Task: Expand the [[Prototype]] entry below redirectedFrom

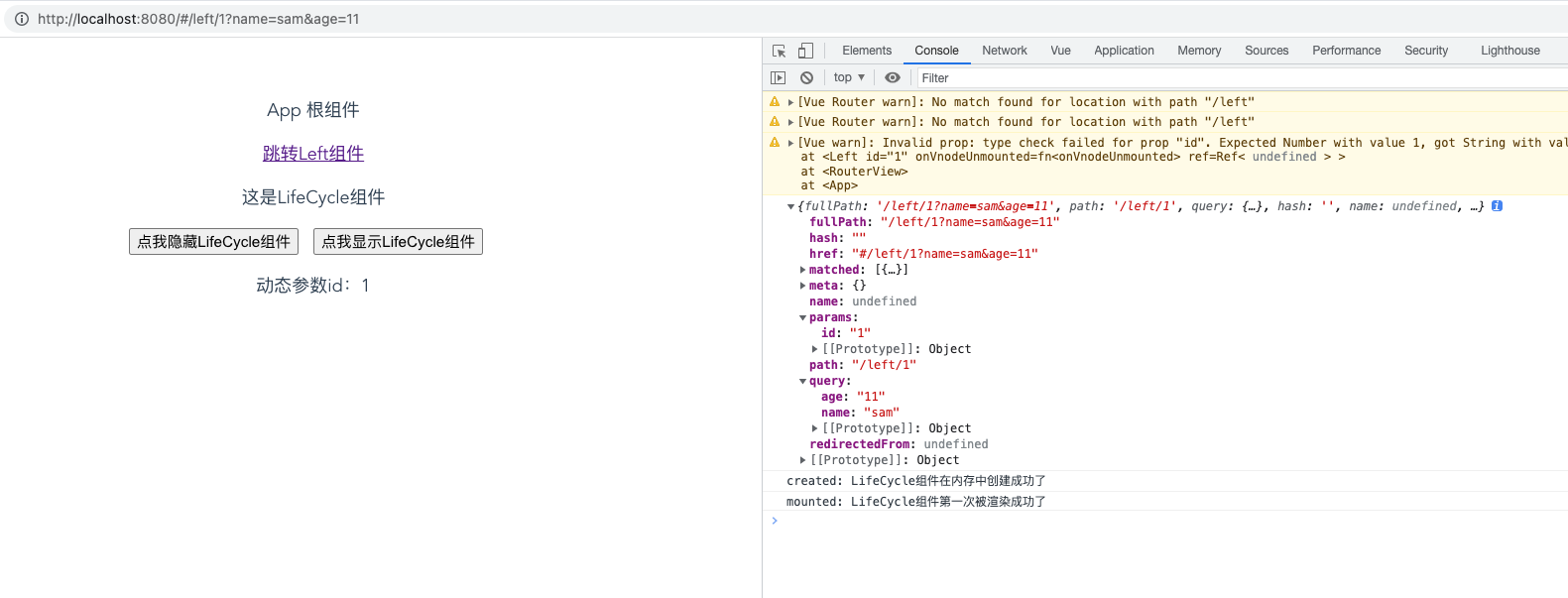Action: [802, 460]
